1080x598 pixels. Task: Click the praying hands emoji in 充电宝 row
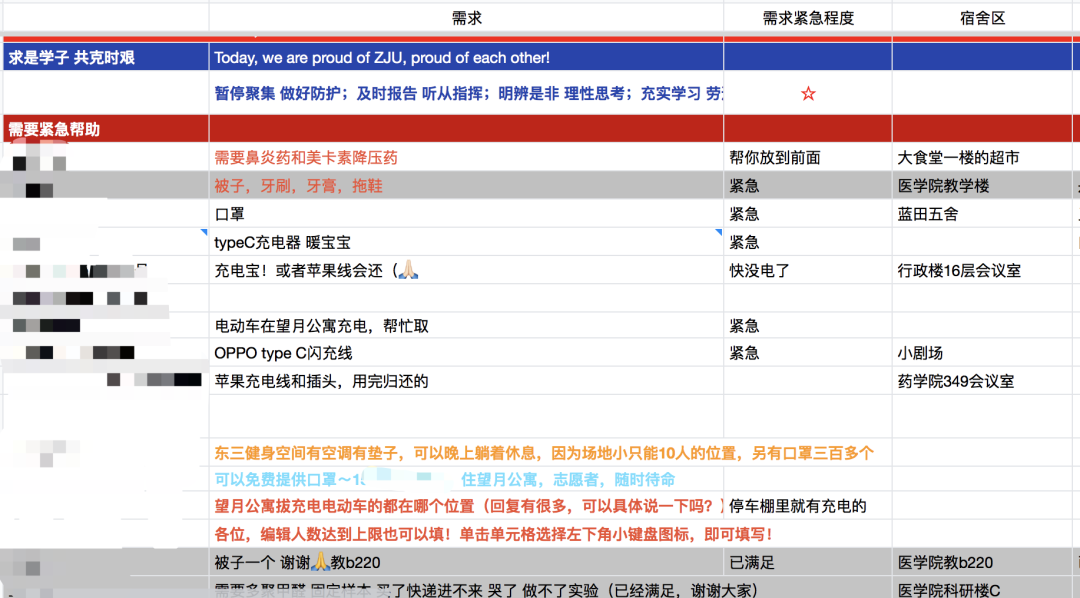pos(410,270)
